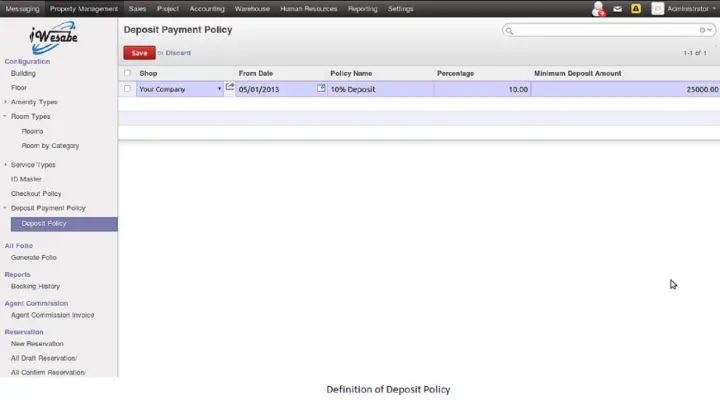Image resolution: width=720 pixels, height=400 pixels.
Task: Open the Shop dropdown showing Your Company
Action: point(219,89)
